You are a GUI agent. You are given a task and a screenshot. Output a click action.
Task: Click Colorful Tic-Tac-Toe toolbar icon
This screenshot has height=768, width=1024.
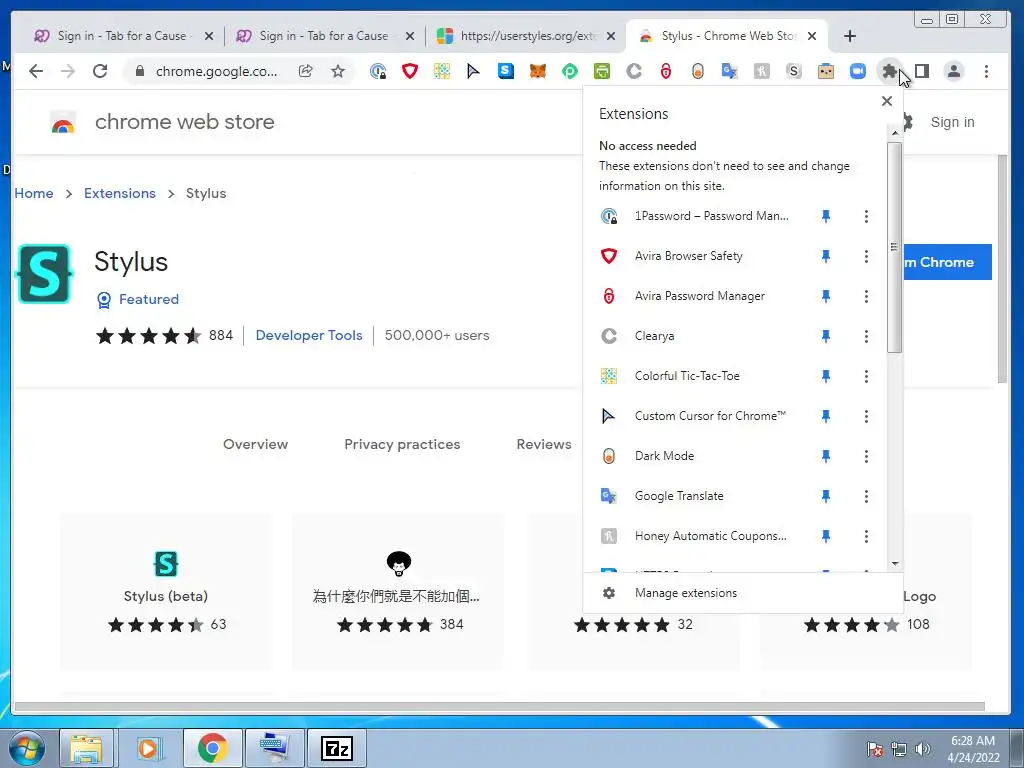[442, 71]
